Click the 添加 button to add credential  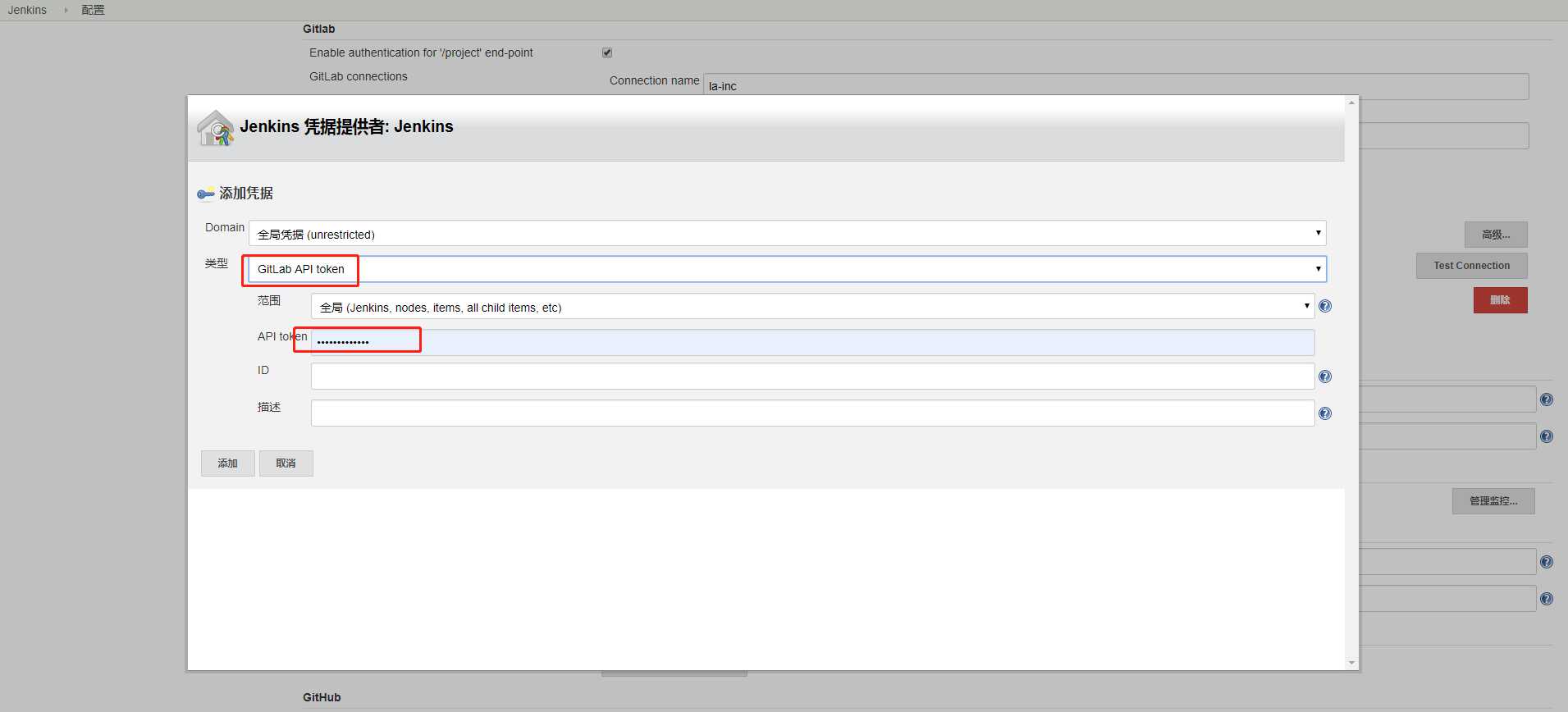(227, 463)
